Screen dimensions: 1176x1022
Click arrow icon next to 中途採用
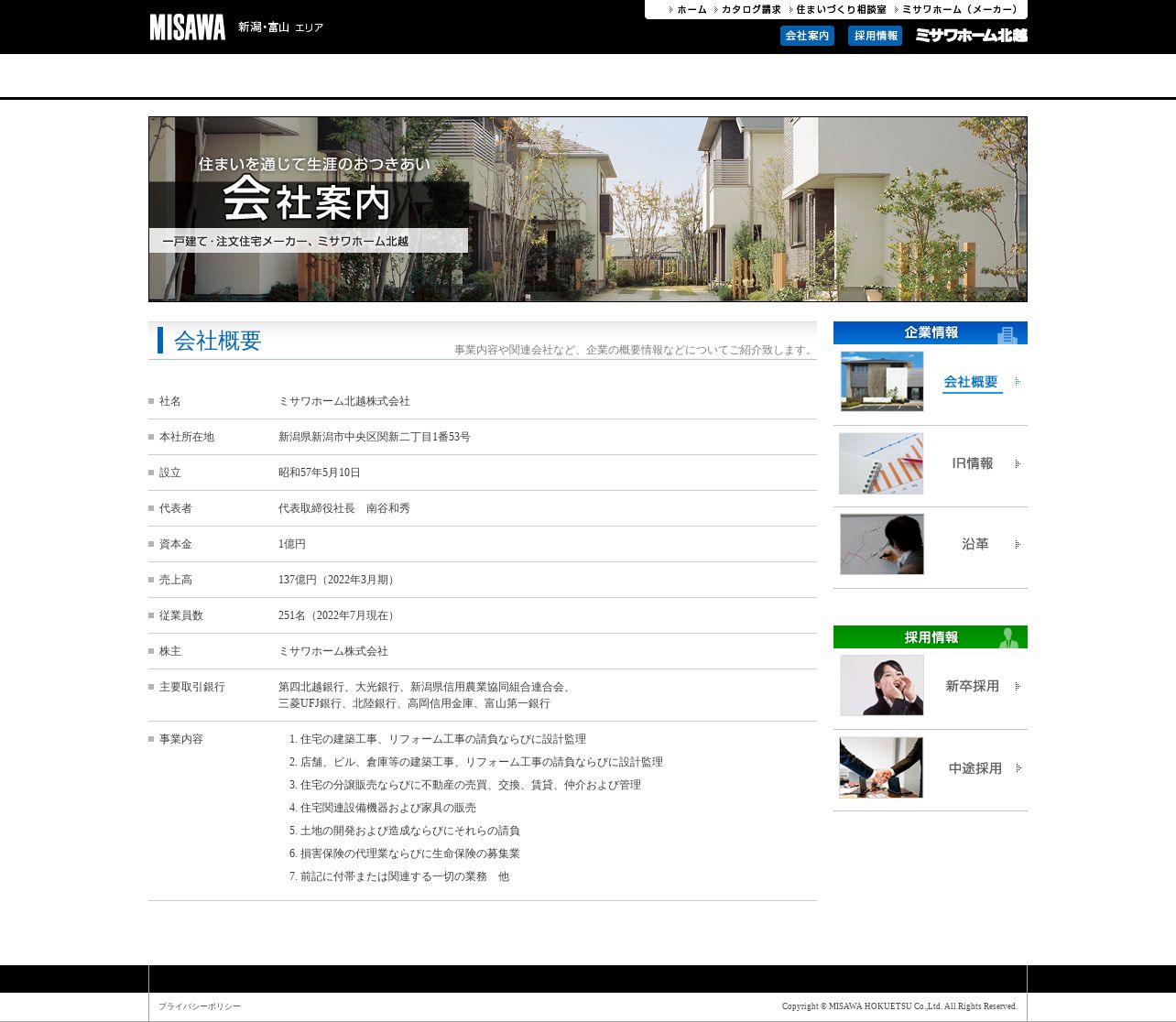tap(1017, 768)
